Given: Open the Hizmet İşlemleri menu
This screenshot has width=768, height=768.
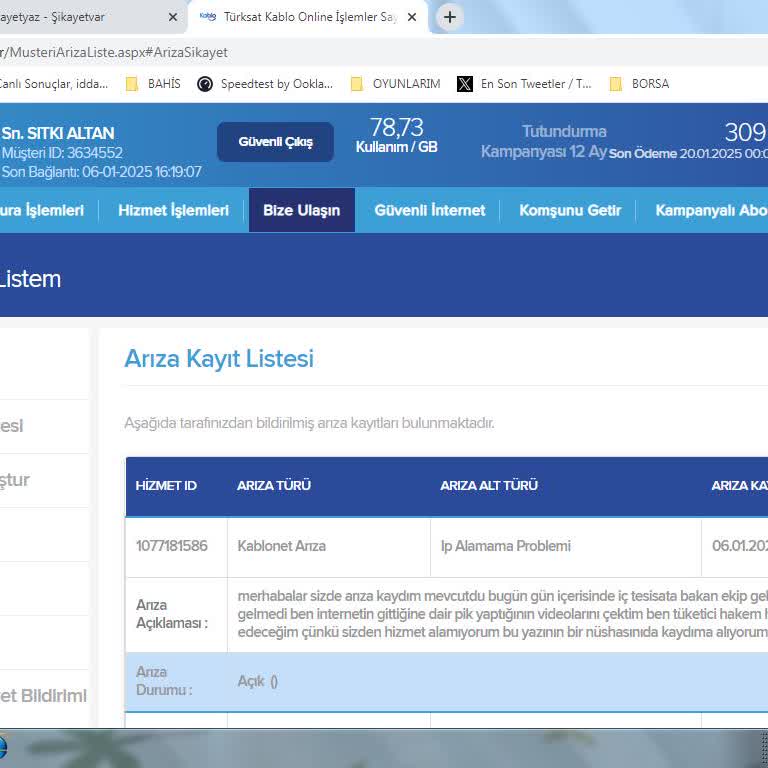Looking at the screenshot, I should point(173,210).
